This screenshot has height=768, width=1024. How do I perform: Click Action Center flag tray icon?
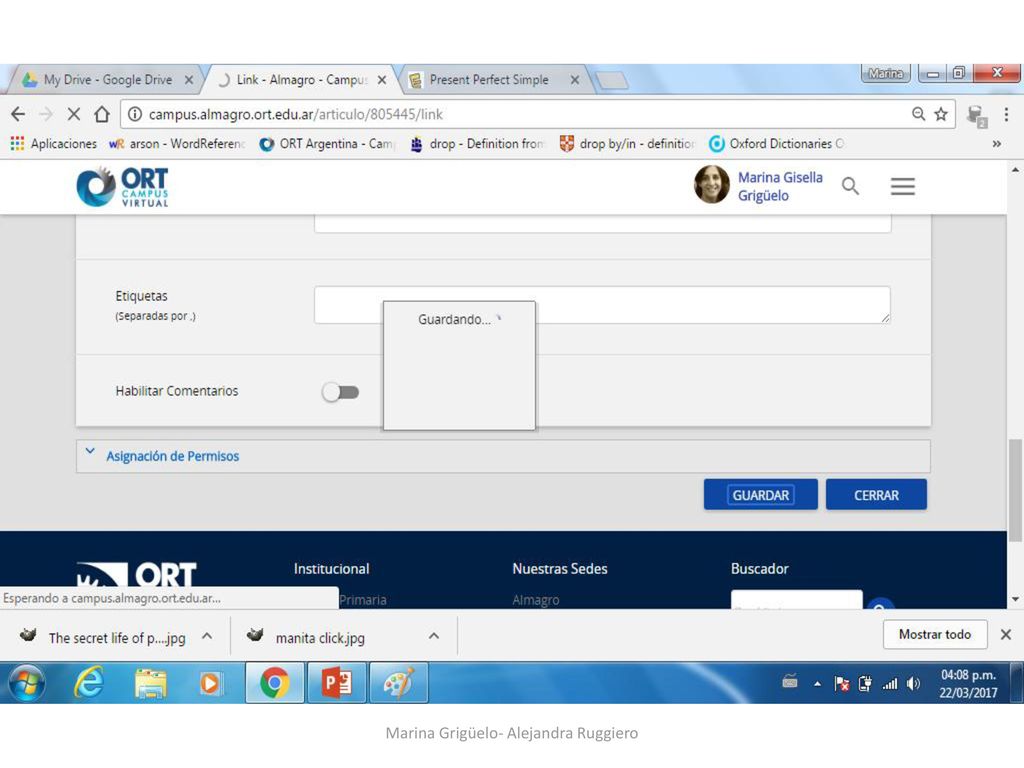pyautogui.click(x=842, y=684)
